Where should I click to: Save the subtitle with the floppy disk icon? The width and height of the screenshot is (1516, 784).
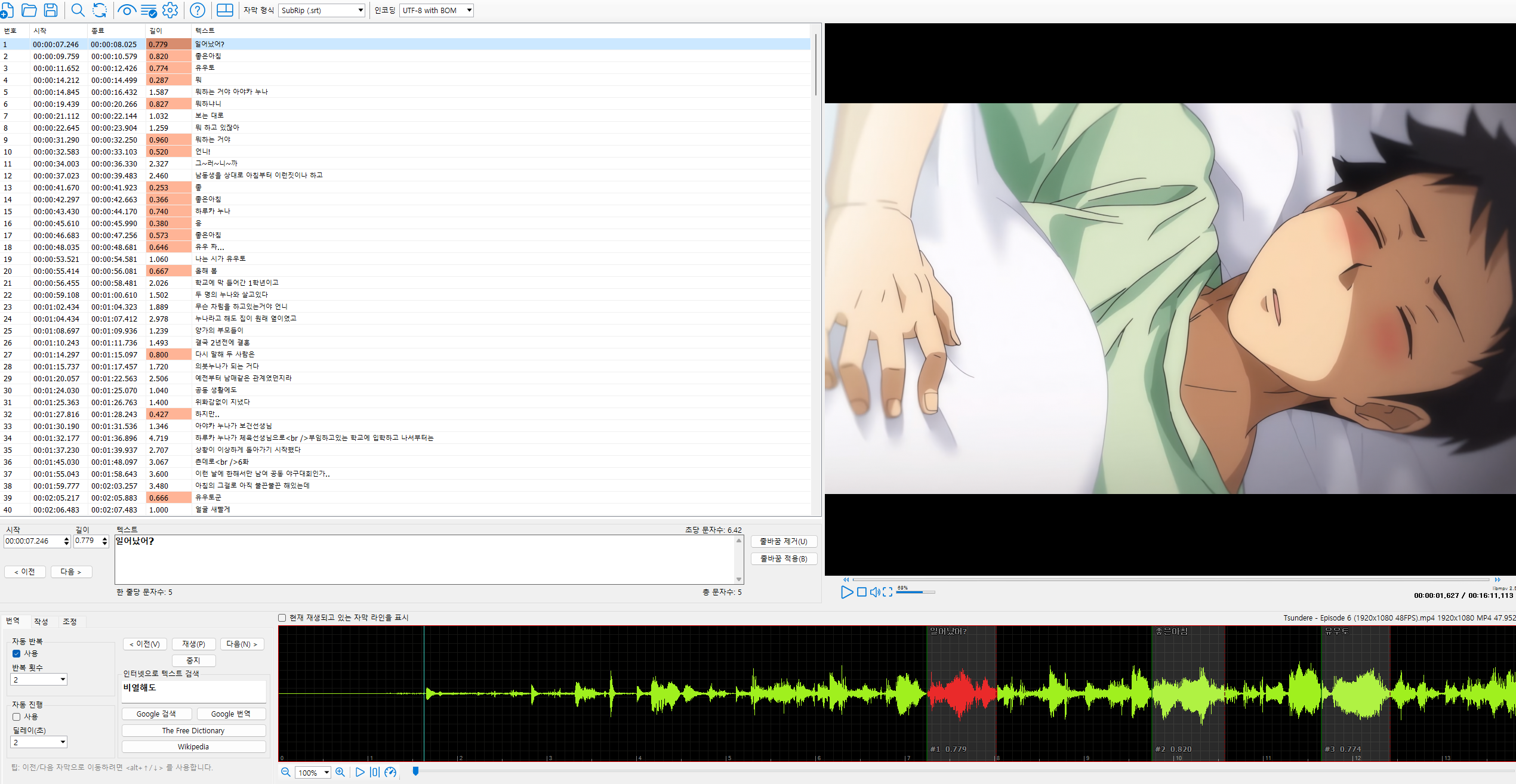(51, 10)
